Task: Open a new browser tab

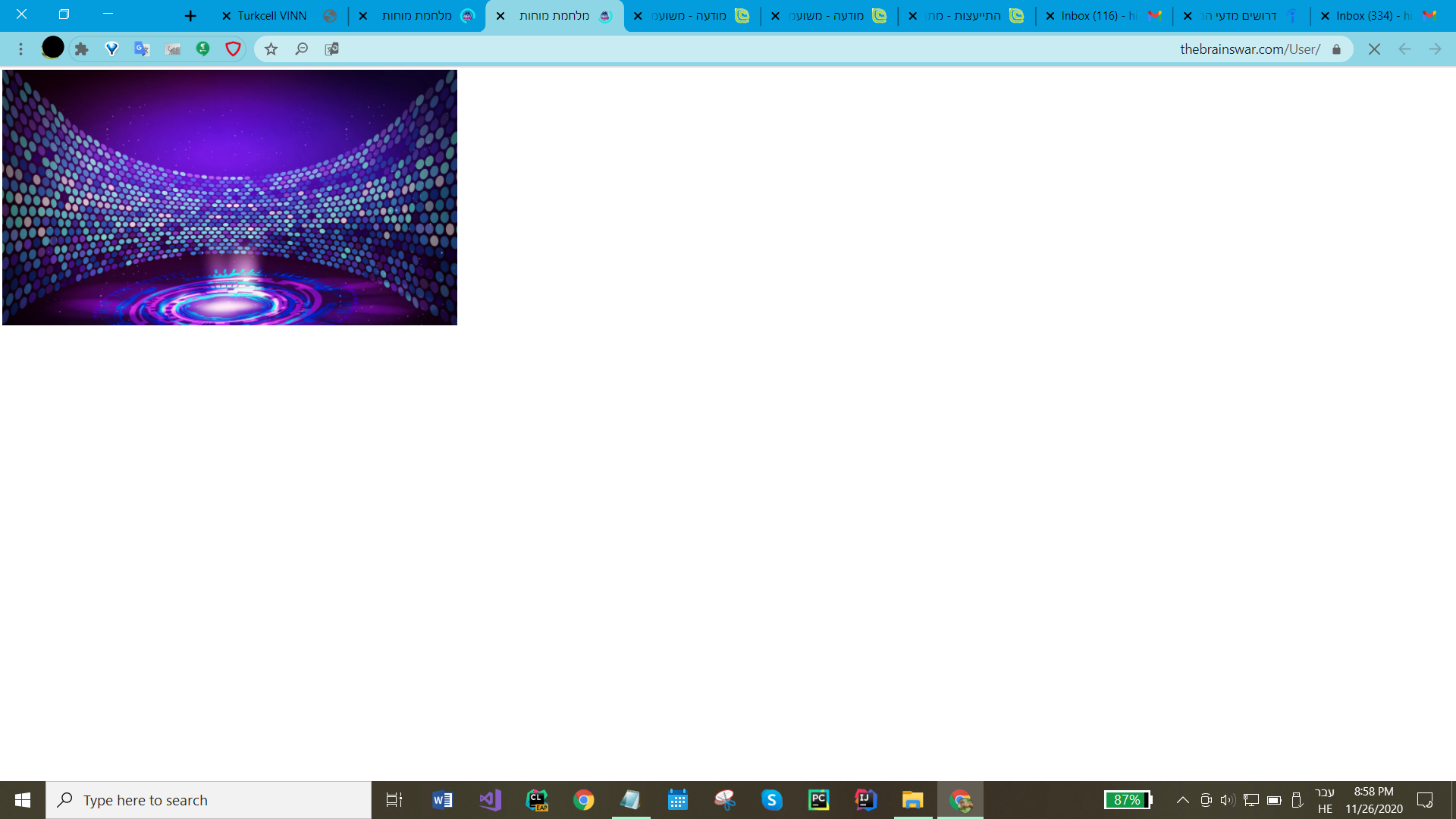Action: (190, 15)
